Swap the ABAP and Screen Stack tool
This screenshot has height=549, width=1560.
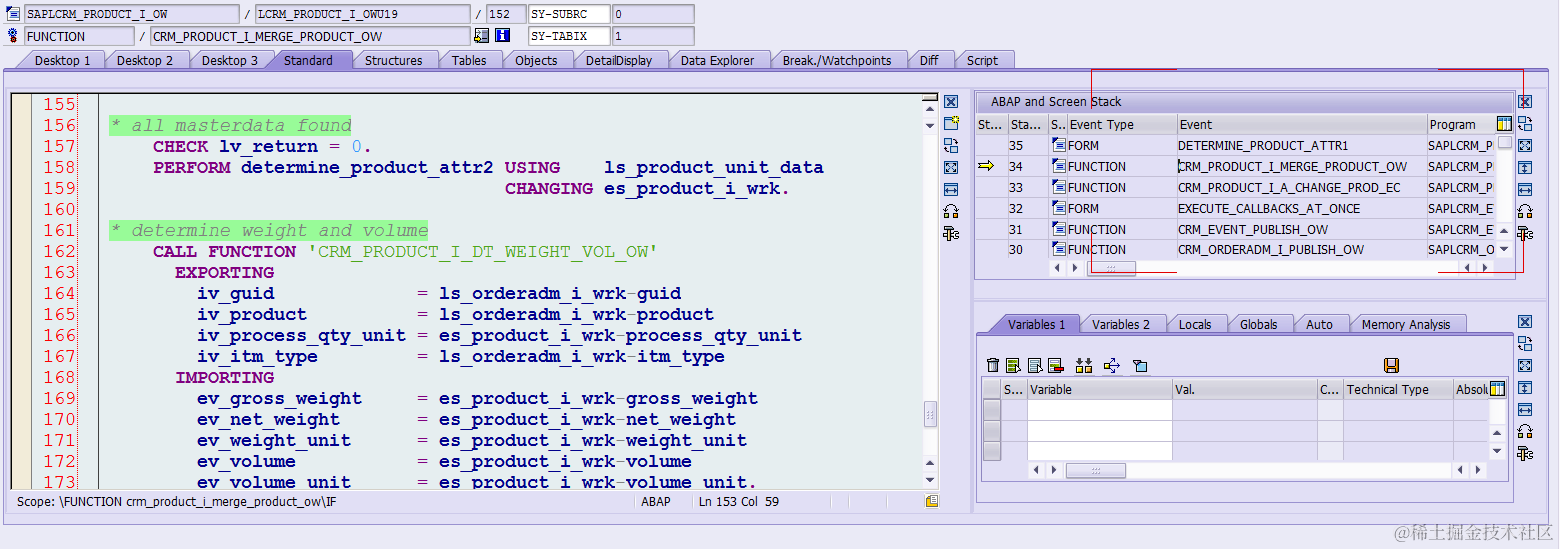1525,124
